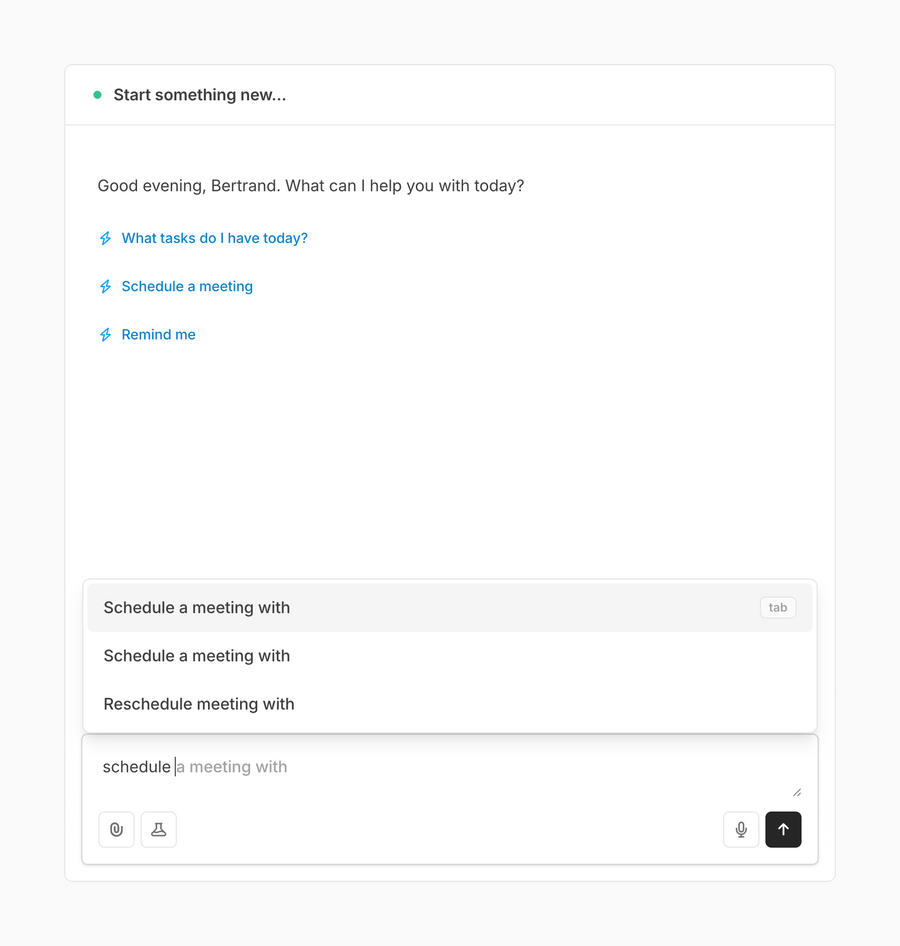The image size is (900, 946).
Task: Open the "What tasks do I have today?" link
Action: pos(214,238)
